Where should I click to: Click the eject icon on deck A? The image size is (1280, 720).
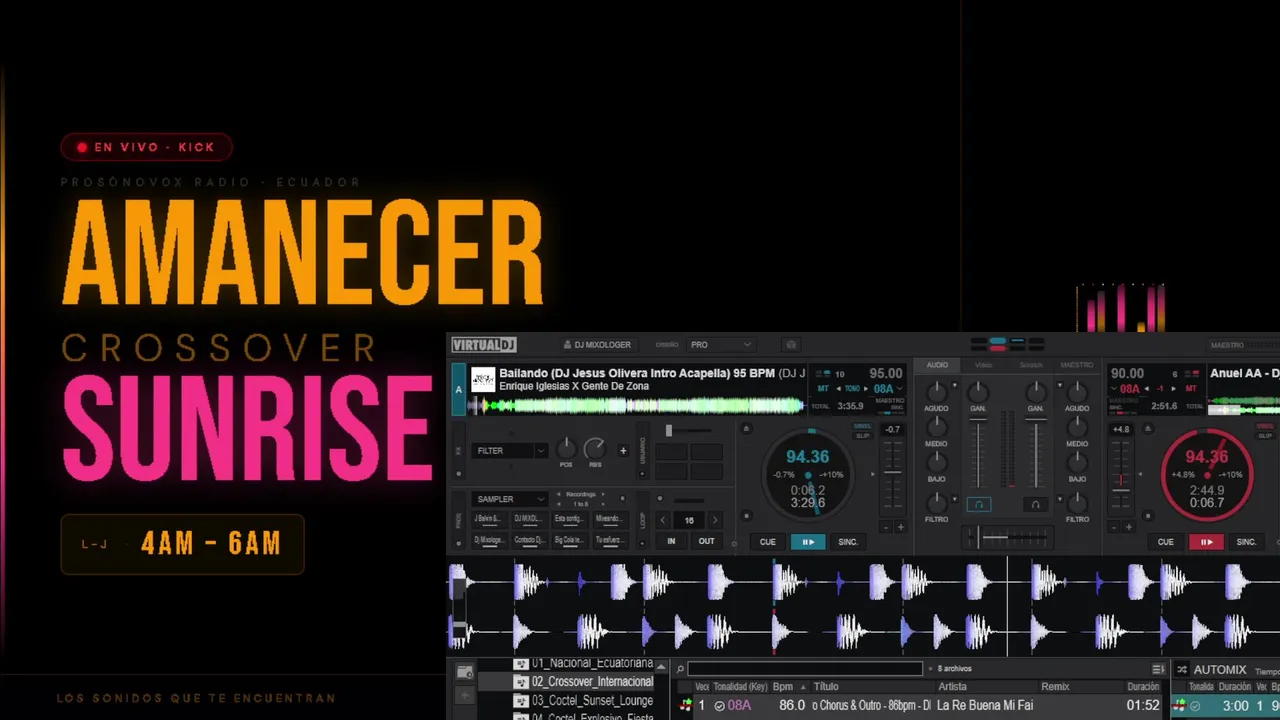pyautogui.click(x=746, y=428)
